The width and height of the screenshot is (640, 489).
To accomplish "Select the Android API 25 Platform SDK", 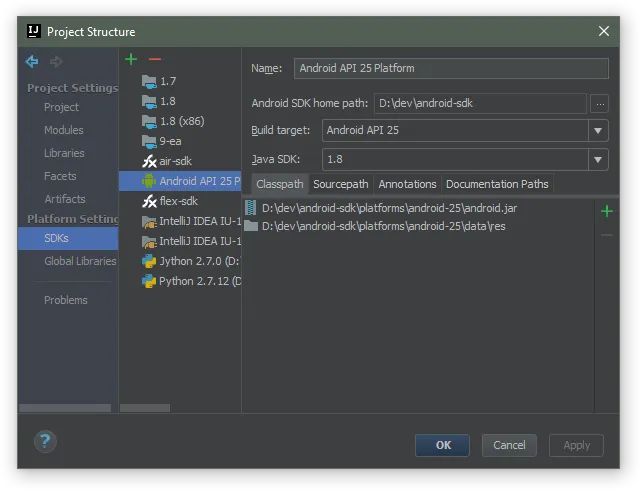I will 180,181.
